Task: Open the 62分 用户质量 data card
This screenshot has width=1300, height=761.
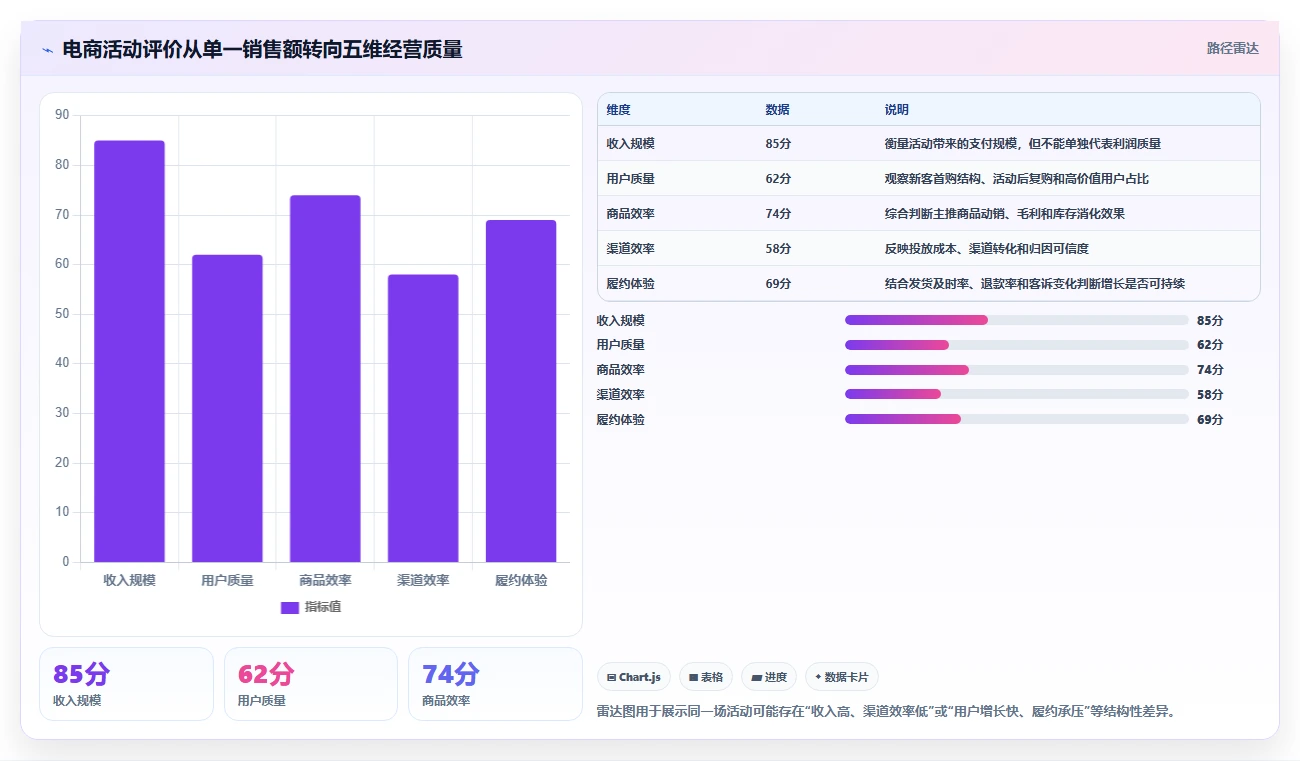Action: [x=311, y=684]
